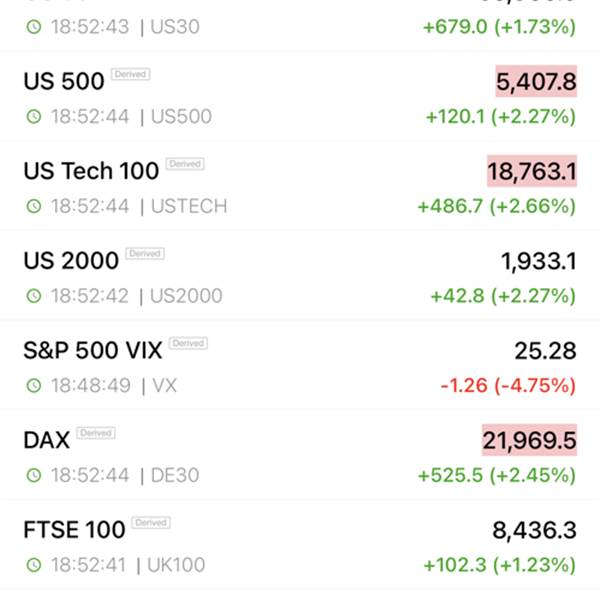600x600 pixels.
Task: Tap the clock icon beside US30 timestamp
Action: click(x=34, y=27)
